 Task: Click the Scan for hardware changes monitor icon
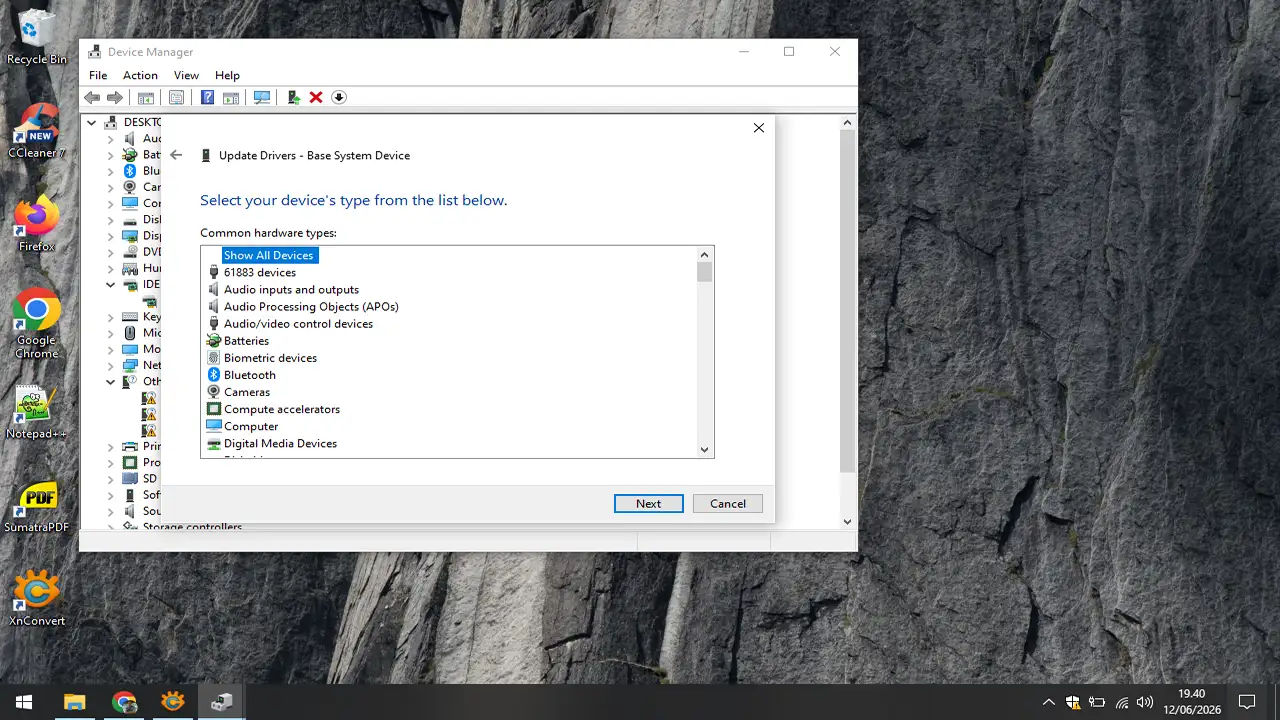[262, 97]
